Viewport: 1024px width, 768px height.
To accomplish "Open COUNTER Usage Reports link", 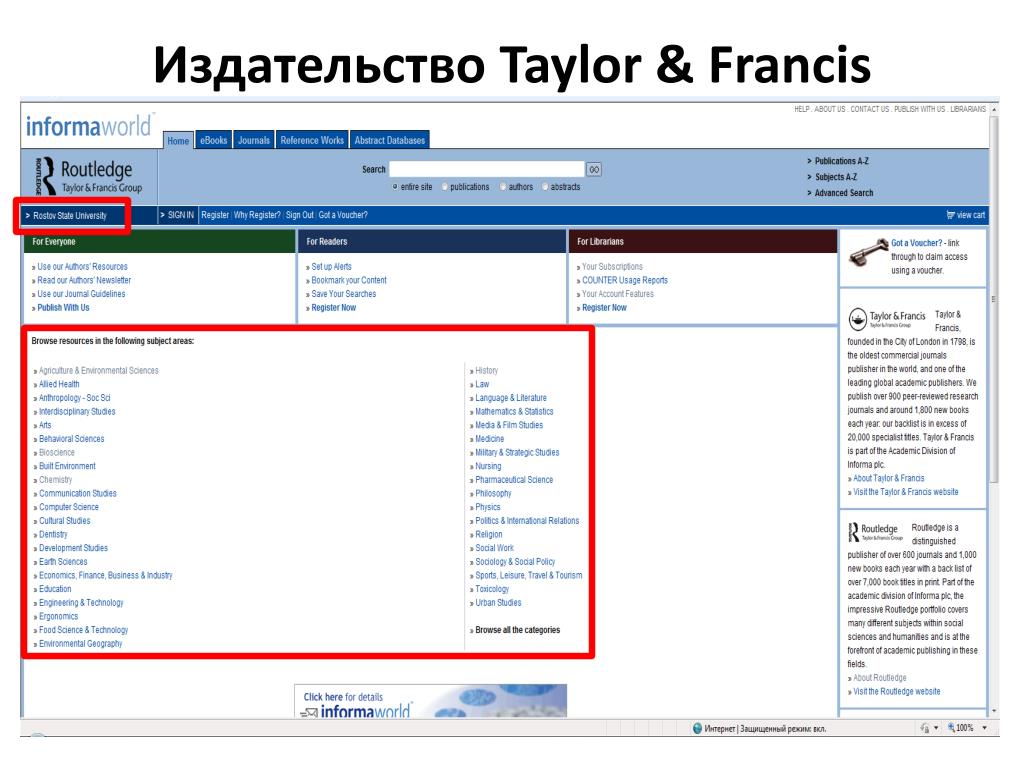I will (625, 280).
